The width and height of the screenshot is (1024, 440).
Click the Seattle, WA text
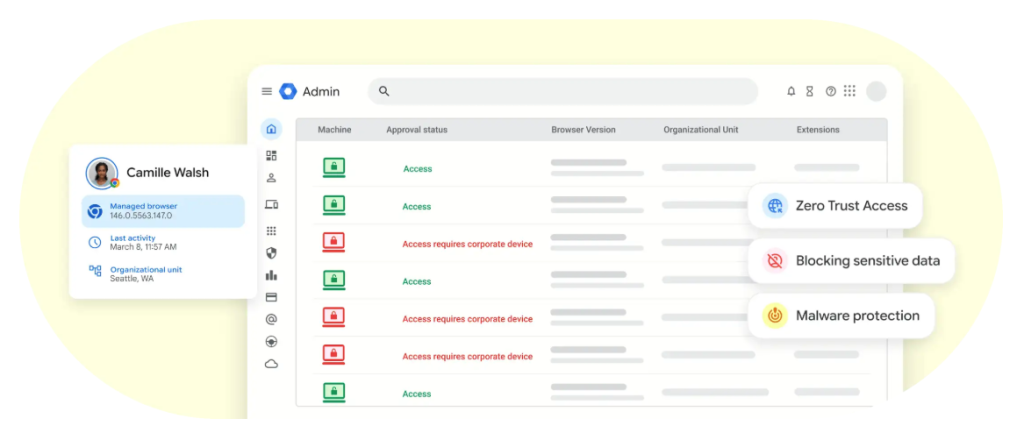click(132, 279)
